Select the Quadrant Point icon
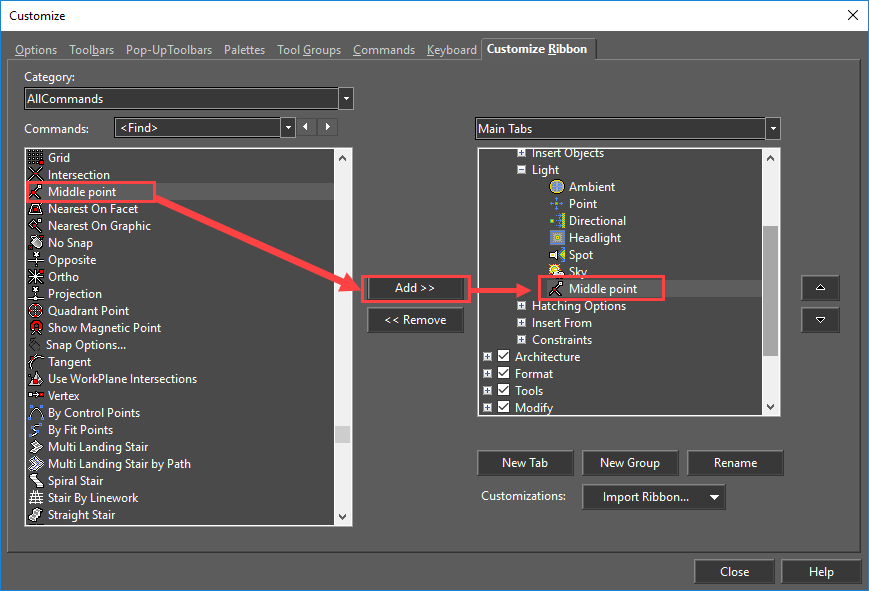This screenshot has height=591, width=869. click(36, 311)
